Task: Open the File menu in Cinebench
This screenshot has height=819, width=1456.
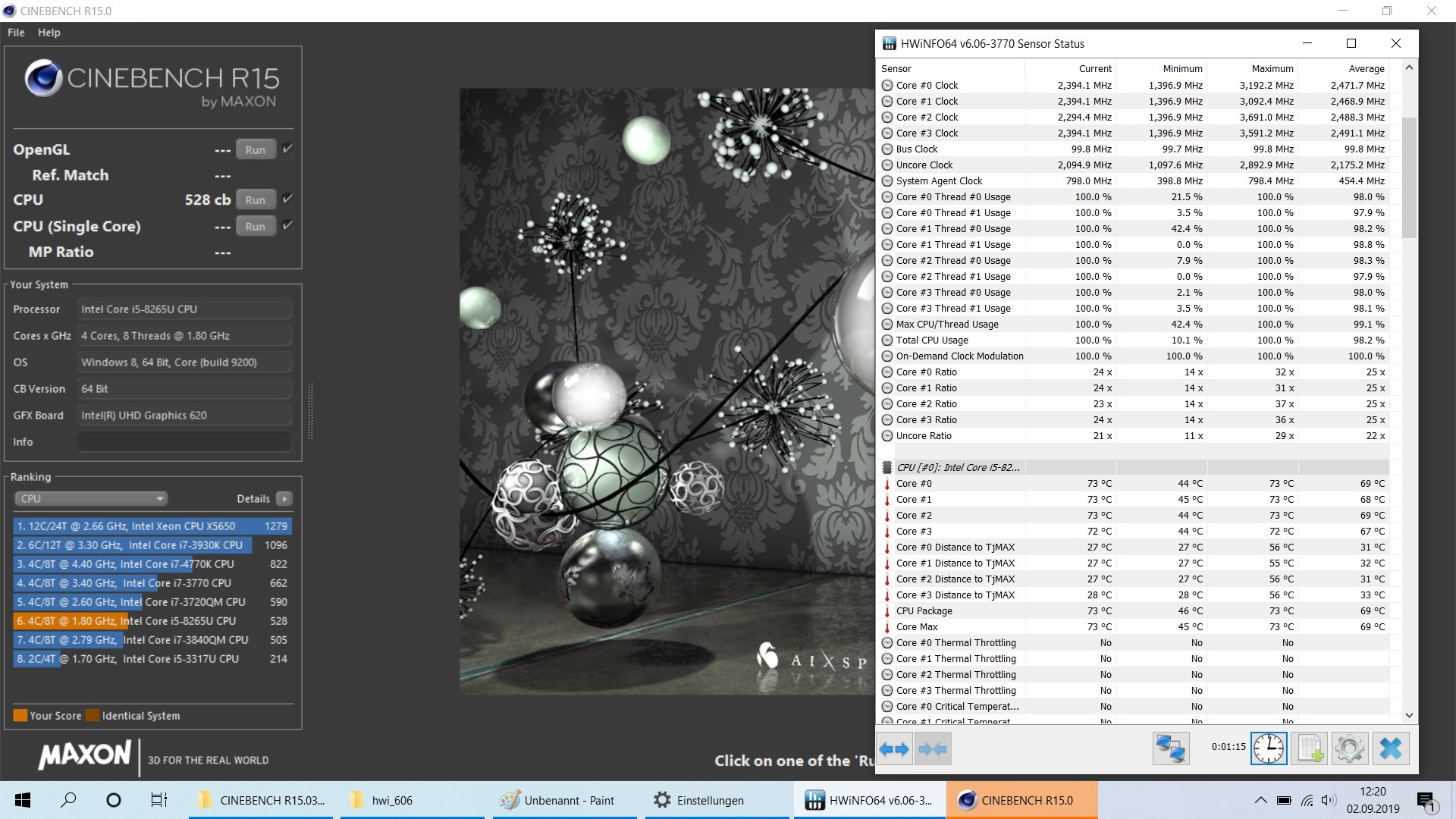Action: tap(16, 33)
